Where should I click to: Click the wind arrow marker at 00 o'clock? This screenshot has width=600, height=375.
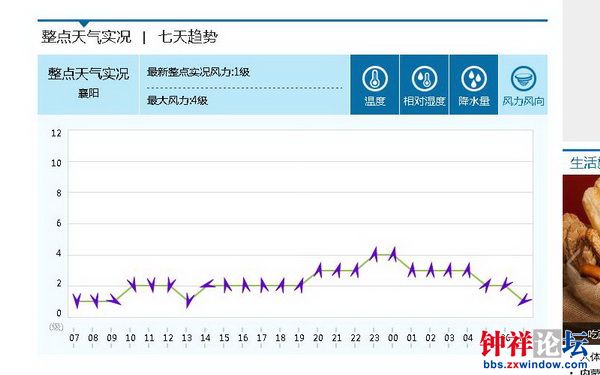pos(393,255)
